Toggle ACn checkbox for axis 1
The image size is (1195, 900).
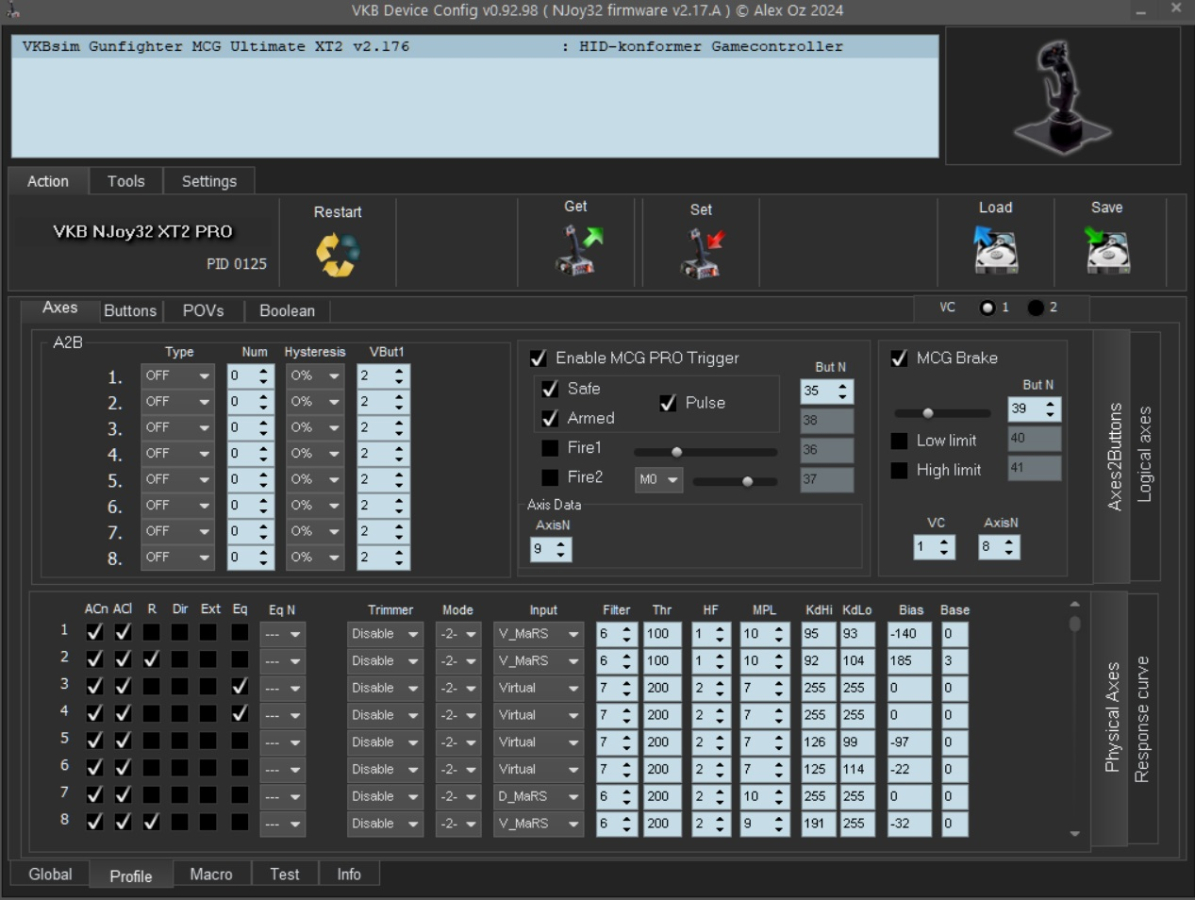(95, 632)
